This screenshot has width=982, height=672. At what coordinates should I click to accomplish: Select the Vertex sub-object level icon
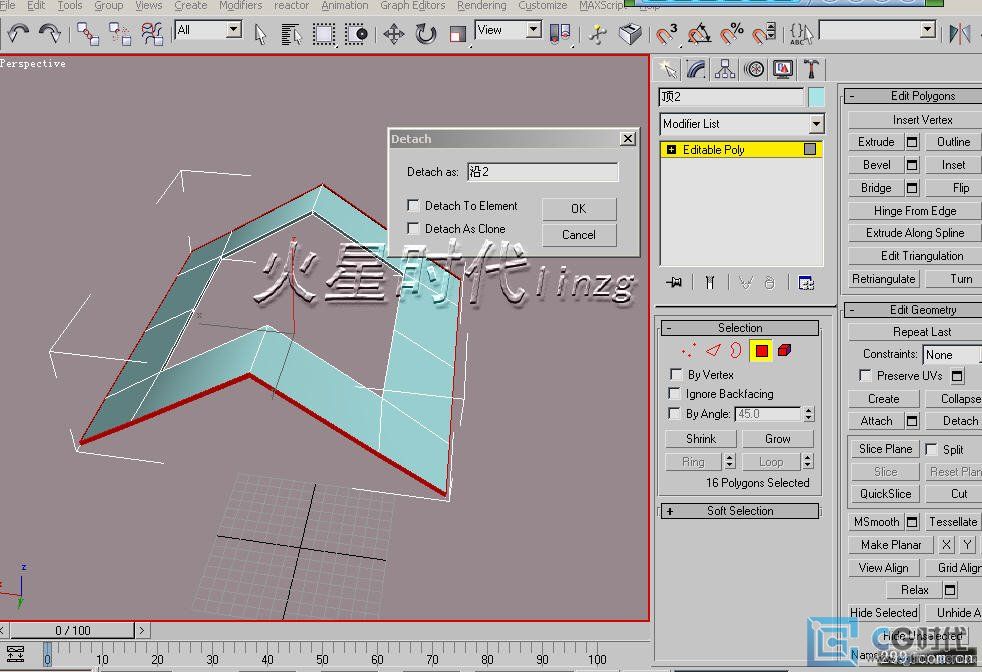[688, 351]
